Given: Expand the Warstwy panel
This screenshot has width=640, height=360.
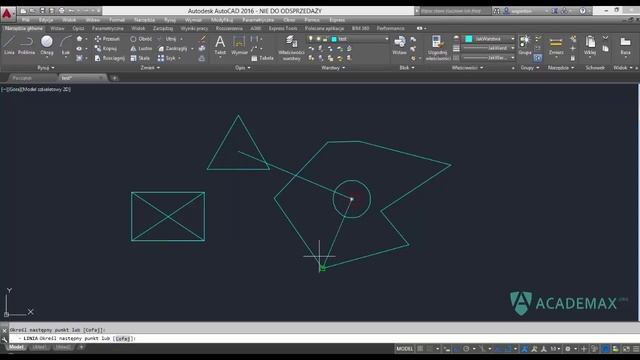Looking at the screenshot, I should click(333, 68).
